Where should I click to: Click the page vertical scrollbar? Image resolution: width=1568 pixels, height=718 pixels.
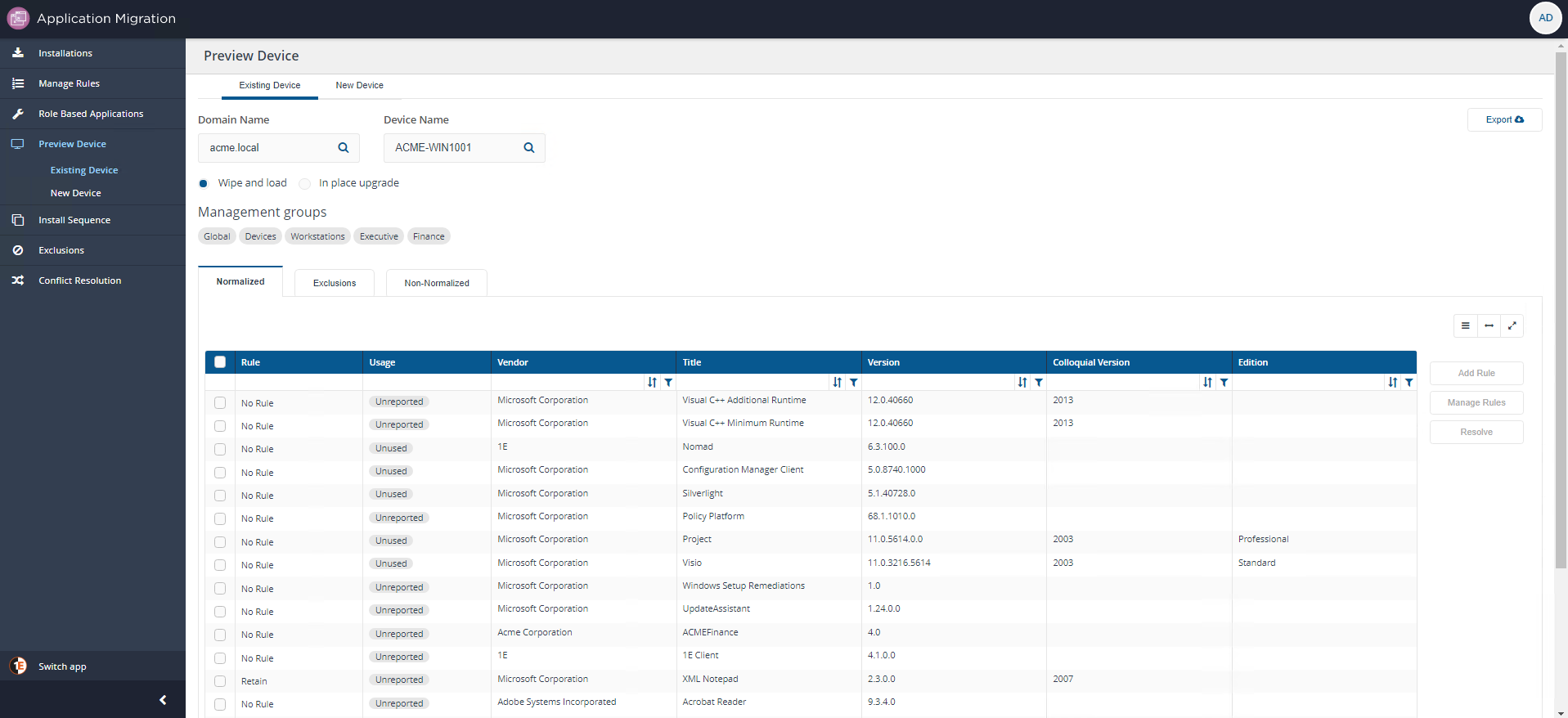(x=1561, y=311)
